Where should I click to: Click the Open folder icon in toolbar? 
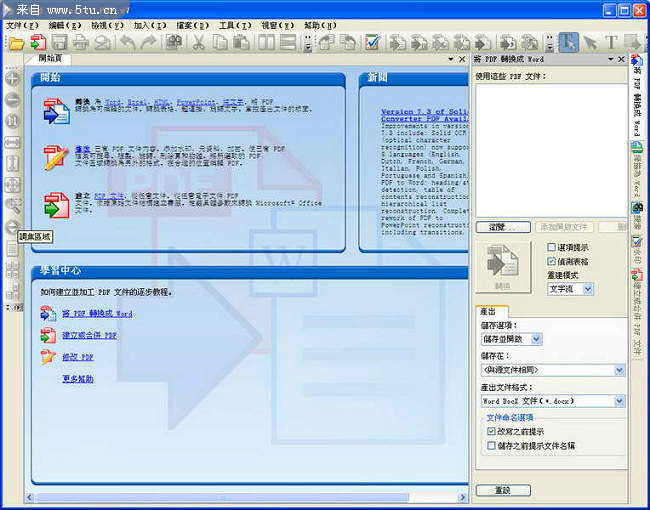click(x=16, y=43)
